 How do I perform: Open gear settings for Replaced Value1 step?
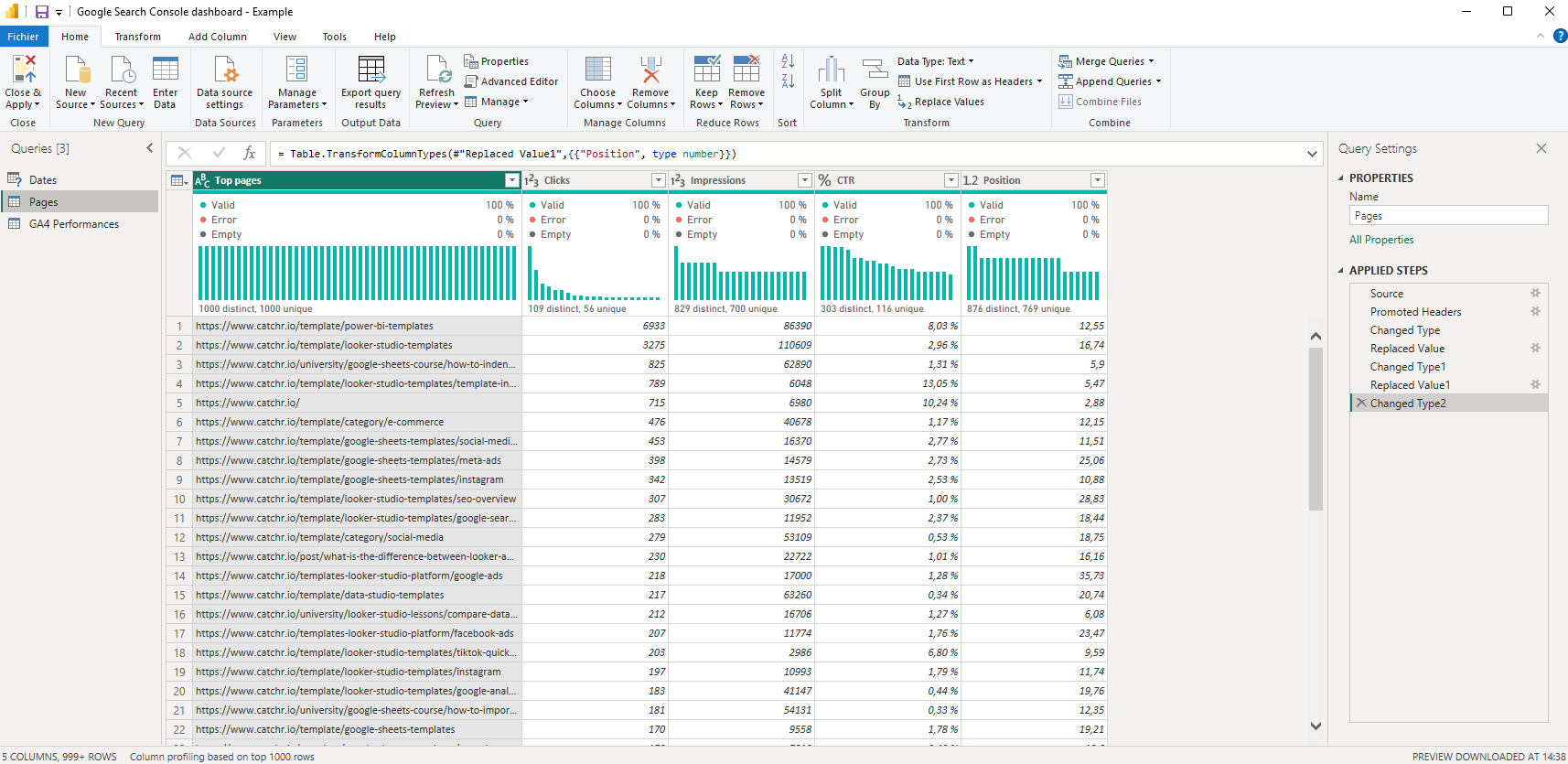(x=1536, y=385)
